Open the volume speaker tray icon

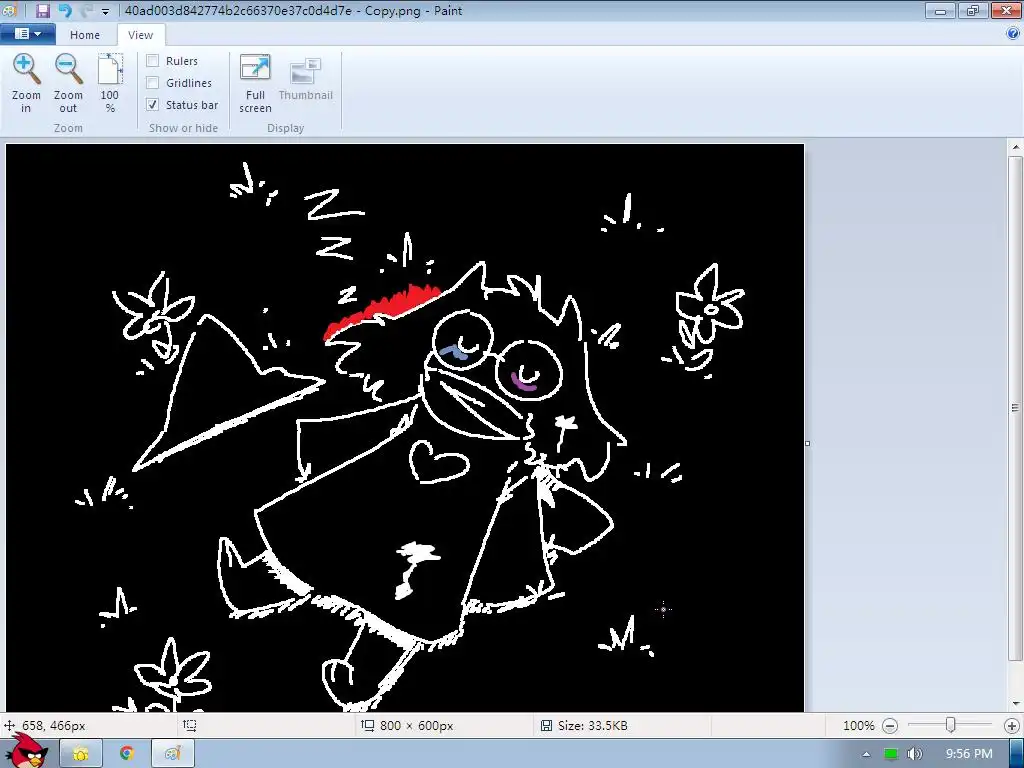click(x=915, y=754)
